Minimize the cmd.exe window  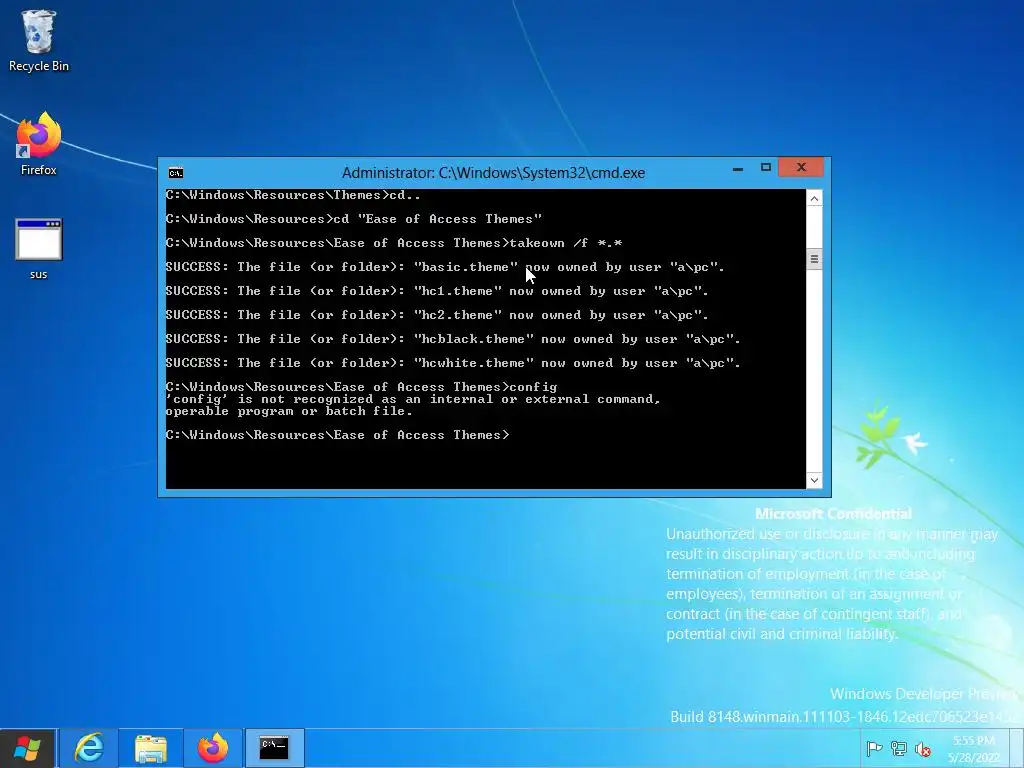738,168
